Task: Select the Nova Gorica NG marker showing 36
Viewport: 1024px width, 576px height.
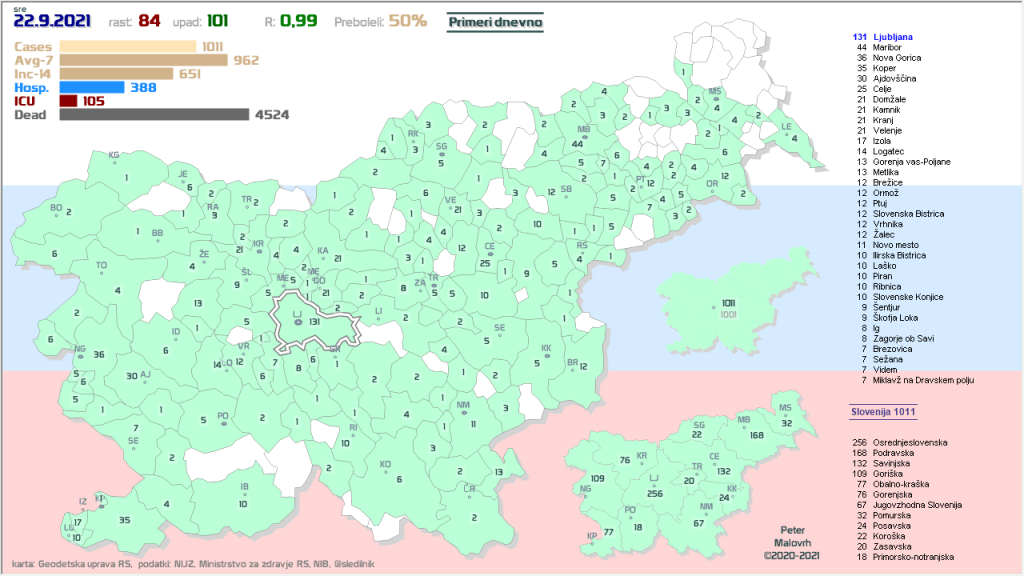Action: (80, 354)
